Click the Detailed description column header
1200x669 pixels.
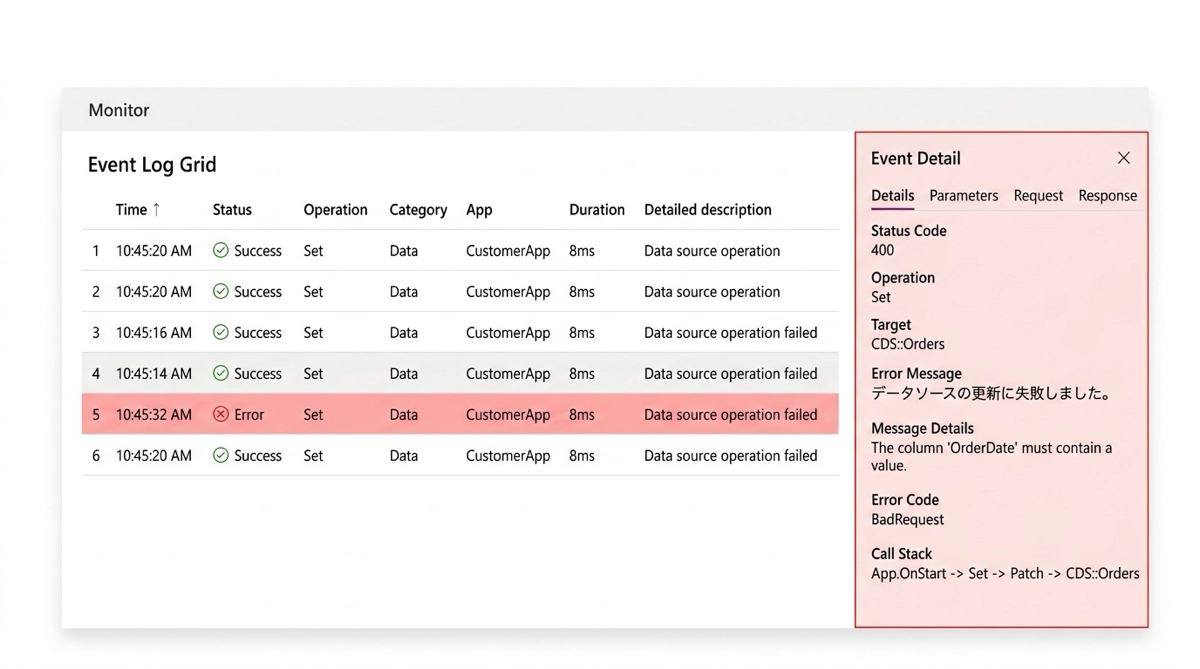coord(707,210)
